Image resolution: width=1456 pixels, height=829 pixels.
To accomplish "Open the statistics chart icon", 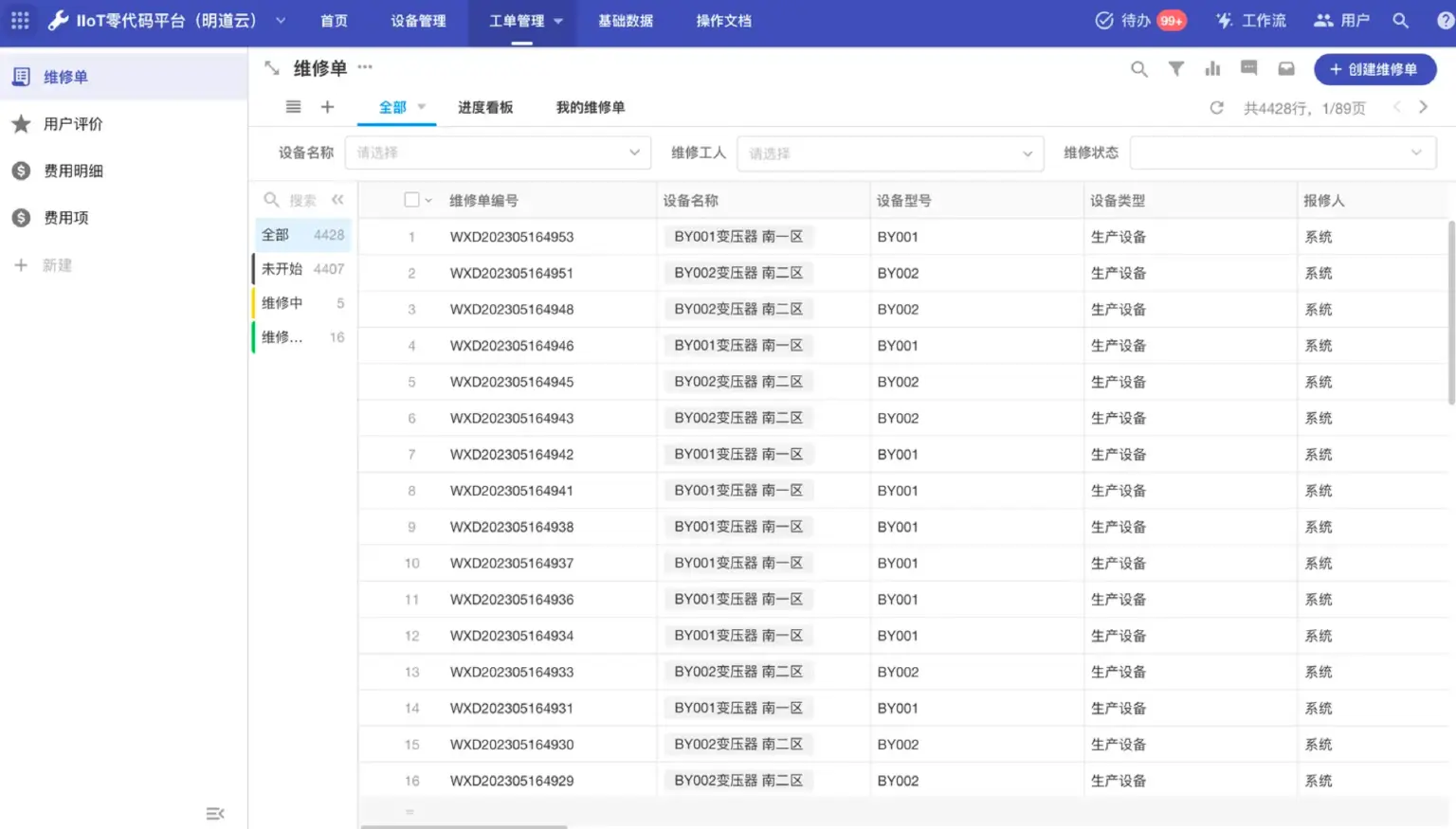I will [1212, 68].
